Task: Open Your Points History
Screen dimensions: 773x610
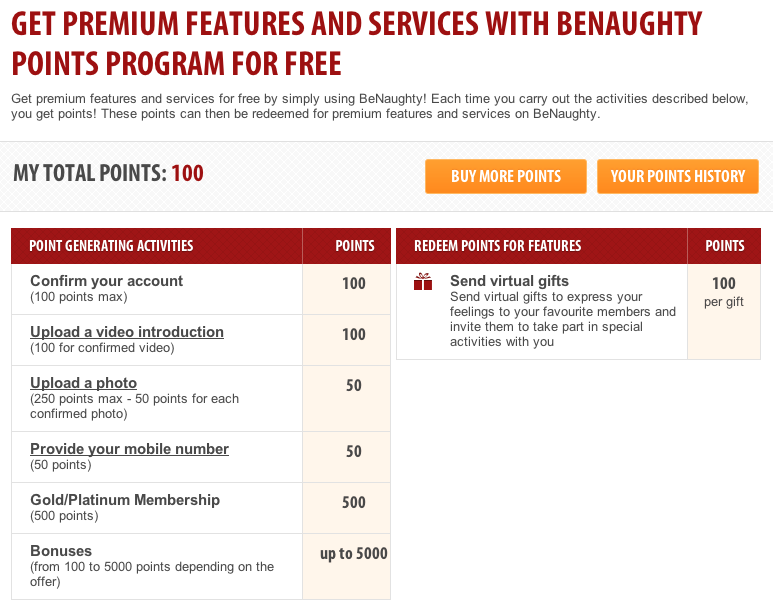Action: 677,176
